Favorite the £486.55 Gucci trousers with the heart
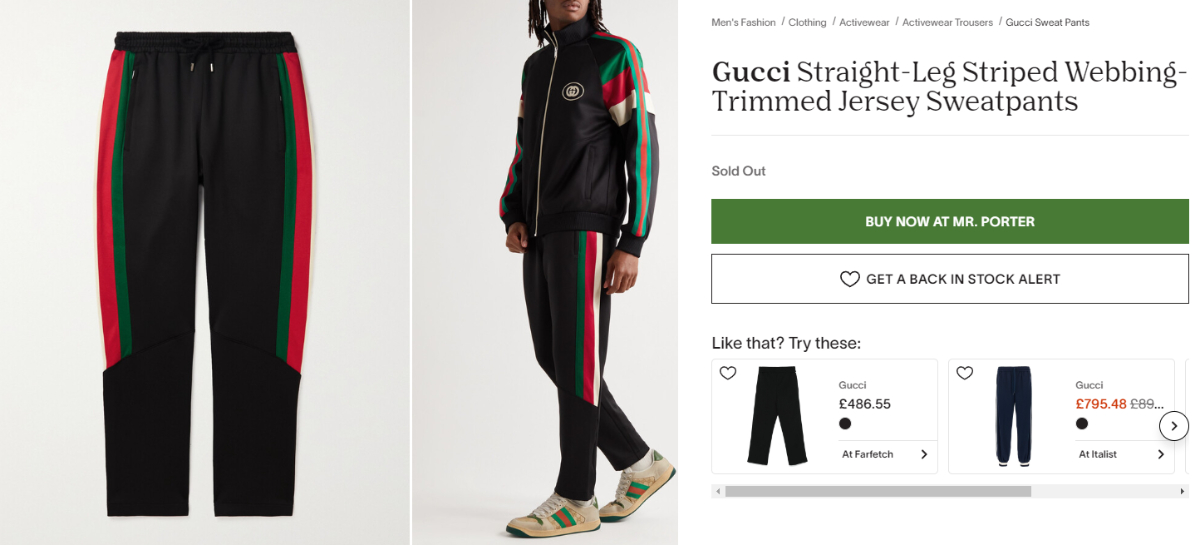Viewport: 1200px width, 545px height. tap(728, 373)
